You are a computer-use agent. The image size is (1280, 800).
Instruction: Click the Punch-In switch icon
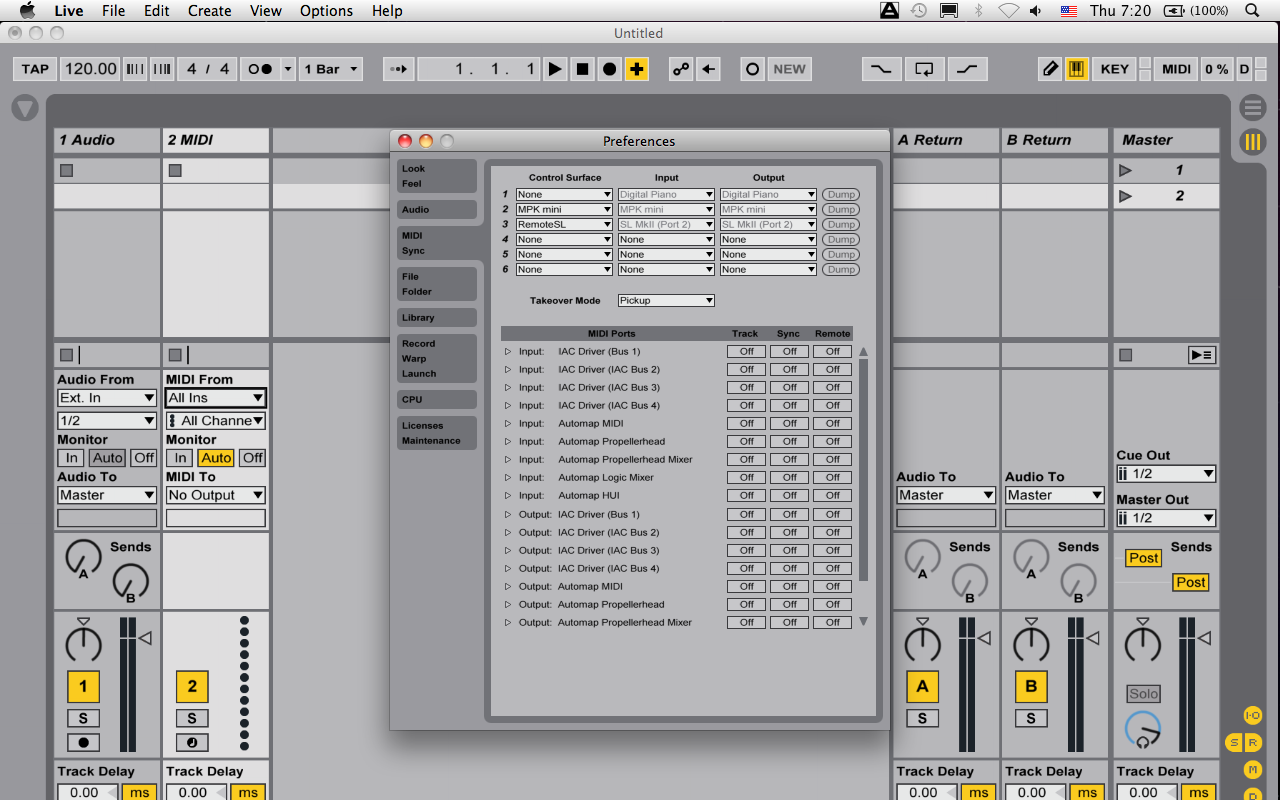coord(881,69)
